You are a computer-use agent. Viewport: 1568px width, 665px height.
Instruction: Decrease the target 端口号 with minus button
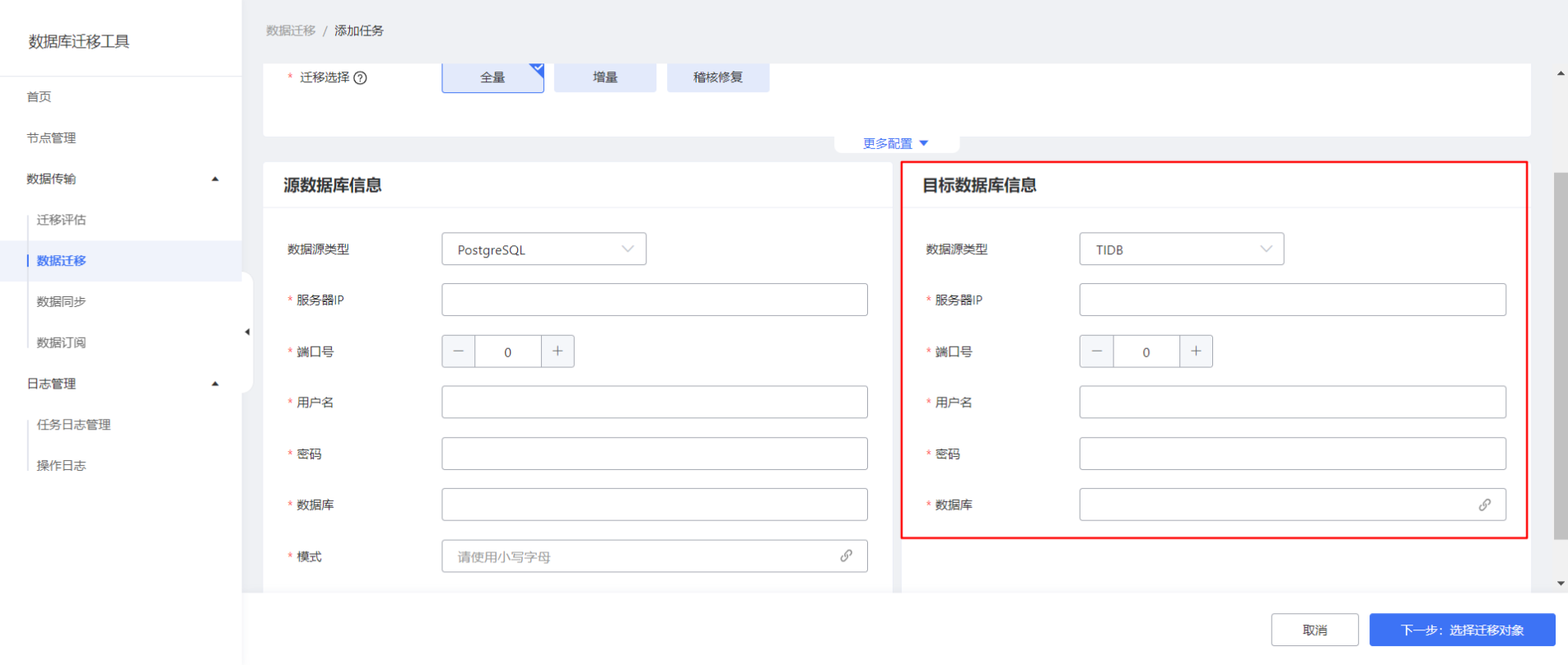click(x=1097, y=351)
